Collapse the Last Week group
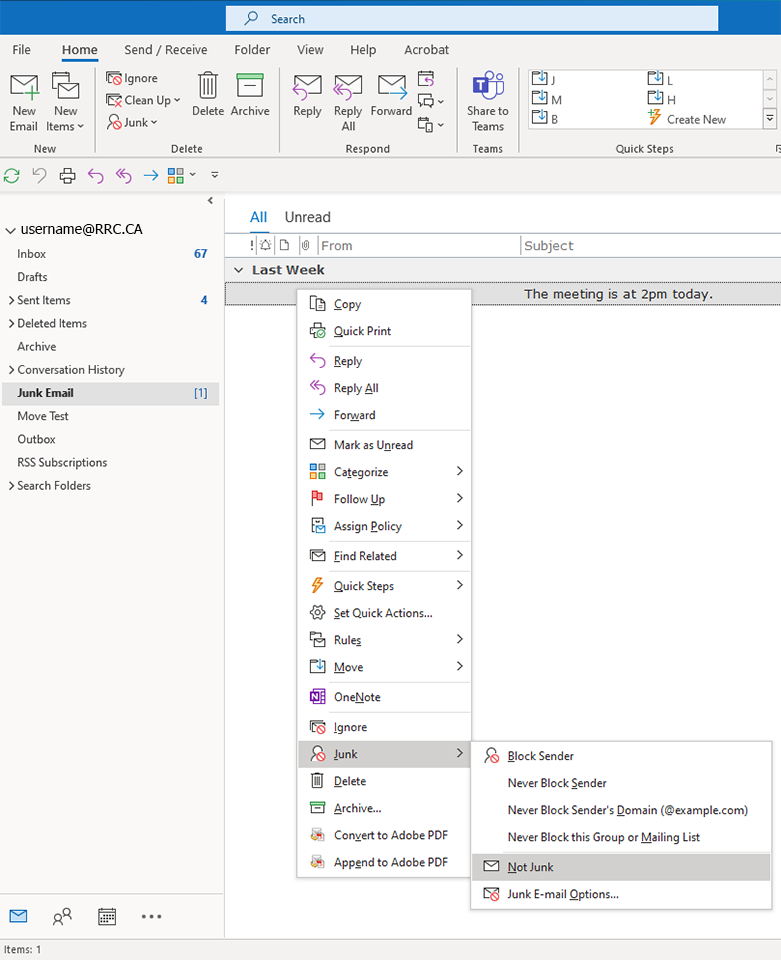 pos(238,270)
